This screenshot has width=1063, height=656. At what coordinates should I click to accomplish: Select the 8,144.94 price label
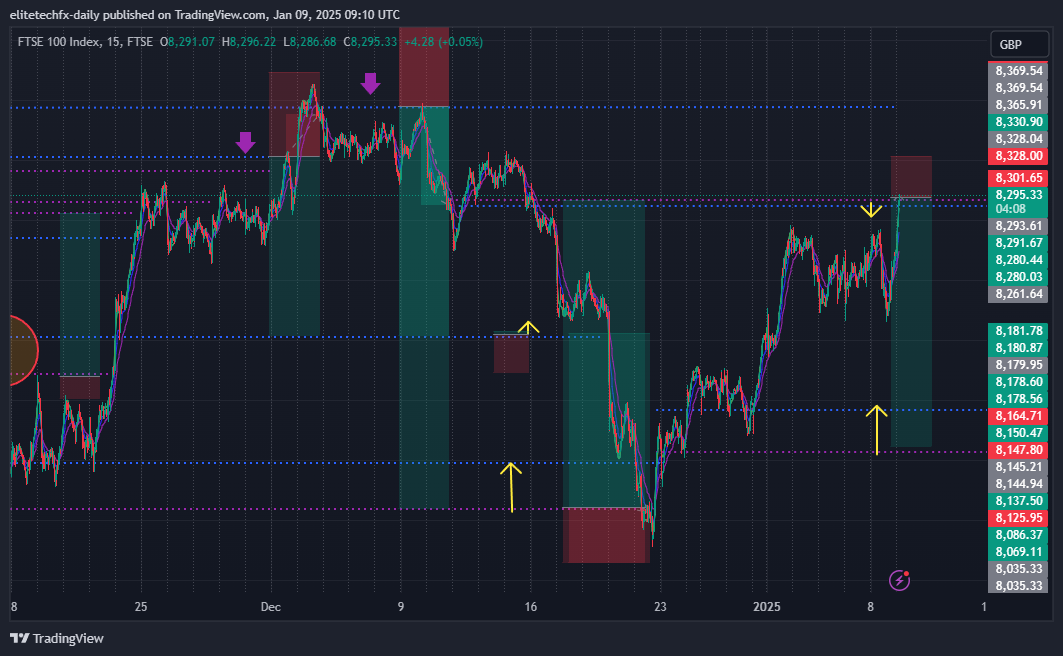coord(1018,483)
